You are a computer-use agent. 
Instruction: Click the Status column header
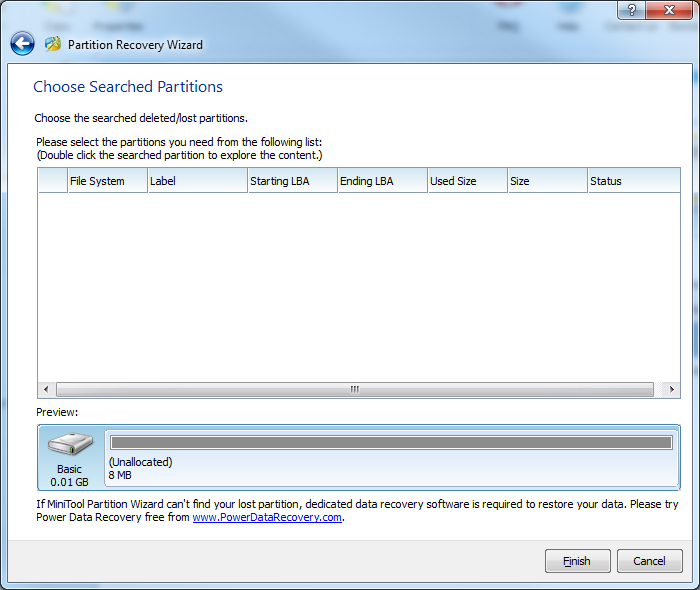[x=634, y=181]
